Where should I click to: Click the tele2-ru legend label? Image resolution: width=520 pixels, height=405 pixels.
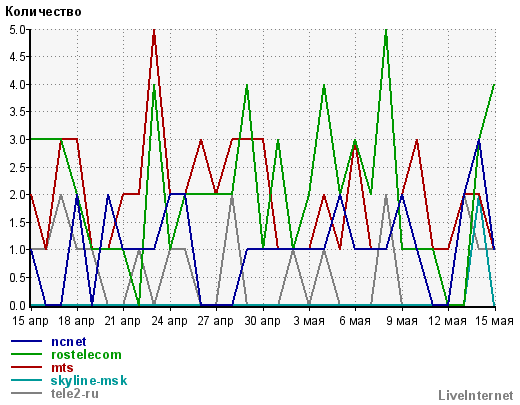tap(75, 394)
